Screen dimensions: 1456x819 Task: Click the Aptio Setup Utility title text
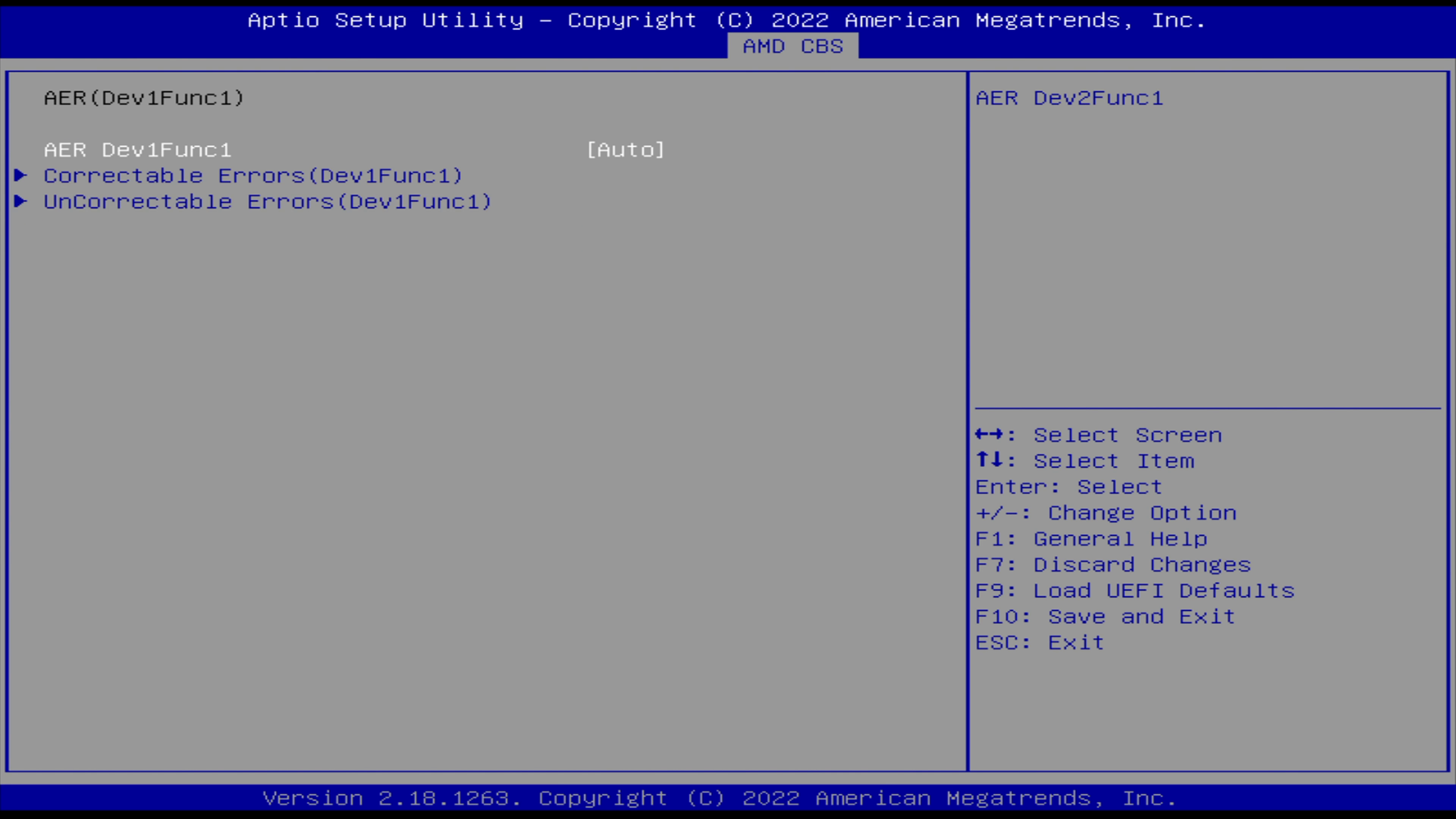[727, 20]
